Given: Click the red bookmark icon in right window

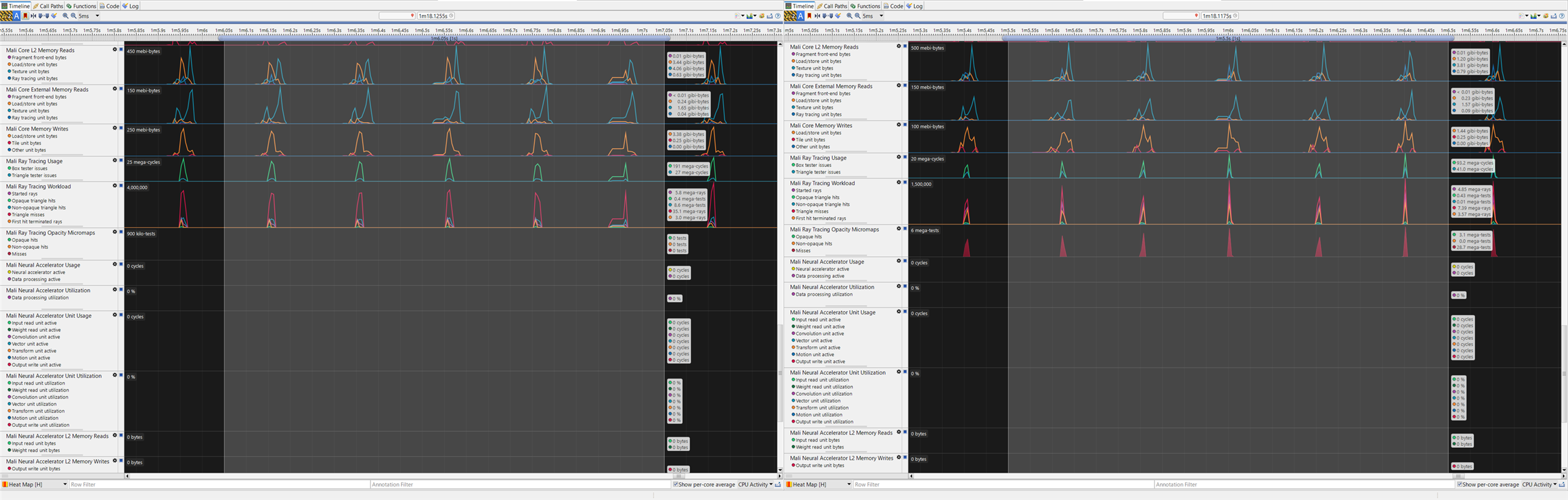Looking at the screenshot, I should tap(809, 16).
